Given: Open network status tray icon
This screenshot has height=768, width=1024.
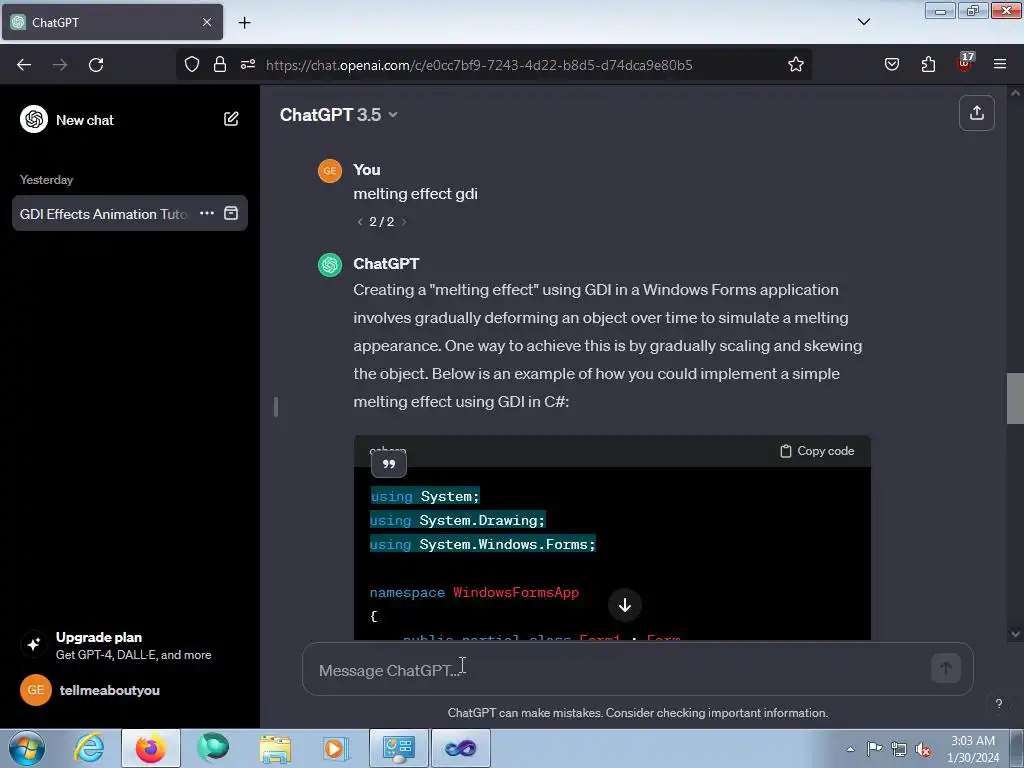Looking at the screenshot, I should (x=899, y=749).
